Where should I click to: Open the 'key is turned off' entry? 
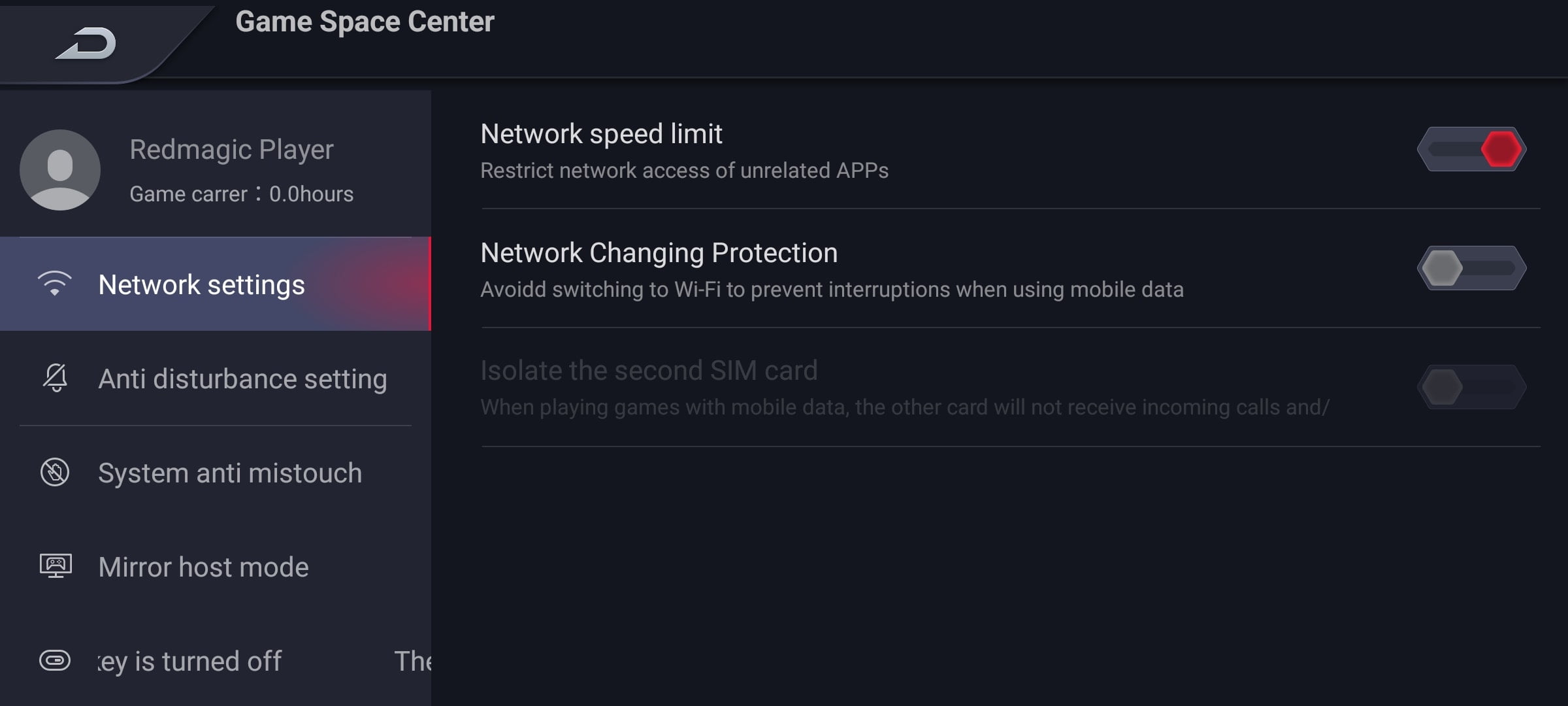(189, 662)
